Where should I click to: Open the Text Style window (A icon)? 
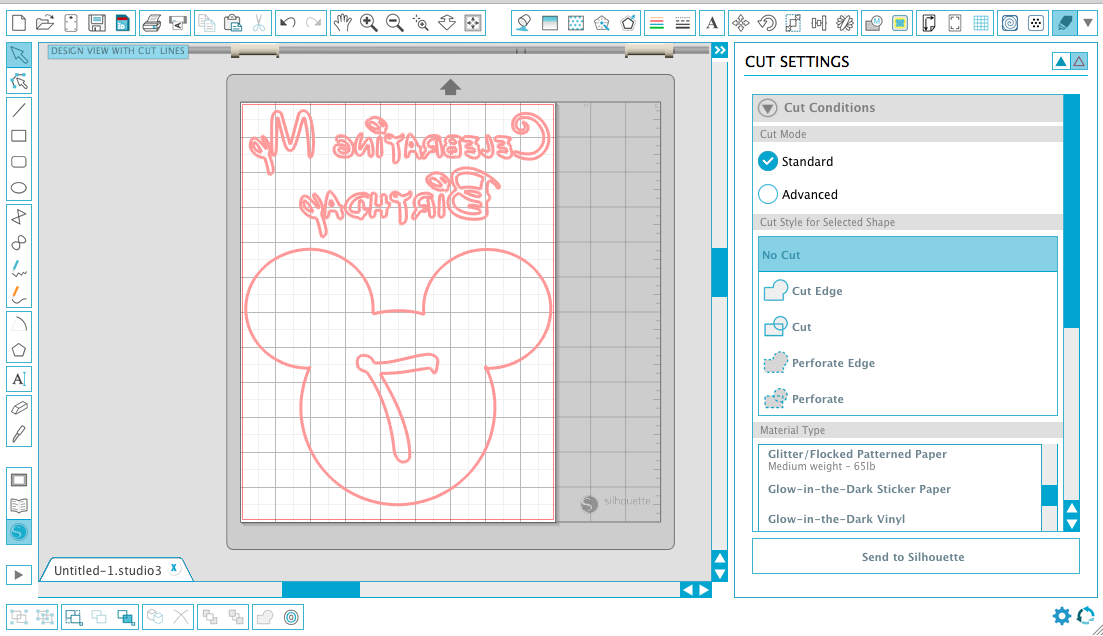tap(712, 23)
